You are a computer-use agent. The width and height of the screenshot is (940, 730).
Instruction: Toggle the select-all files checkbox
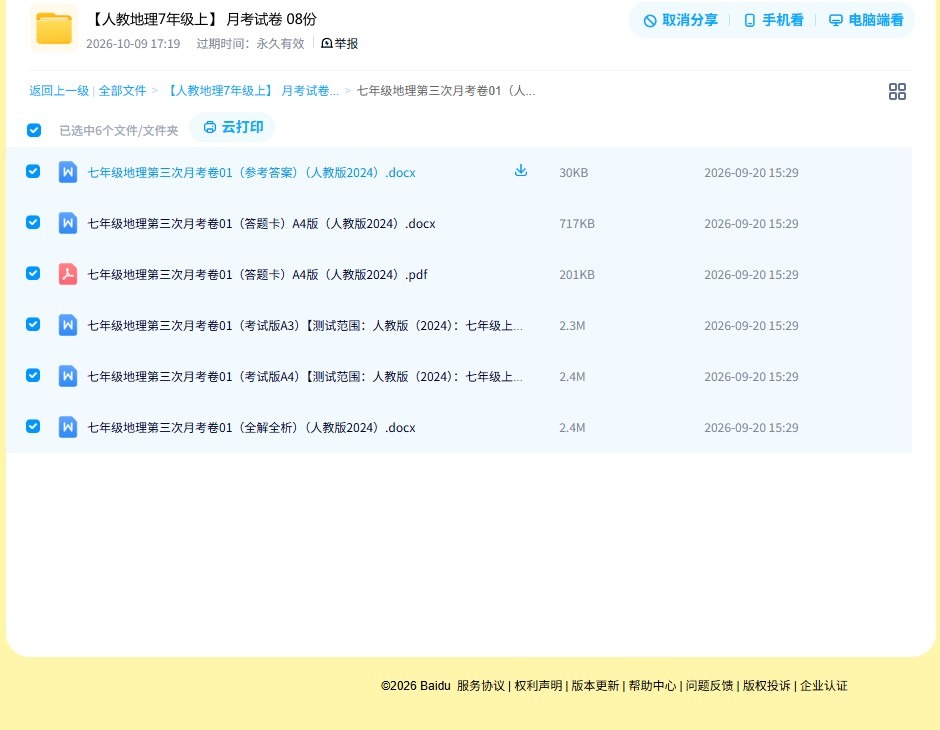click(x=34, y=130)
